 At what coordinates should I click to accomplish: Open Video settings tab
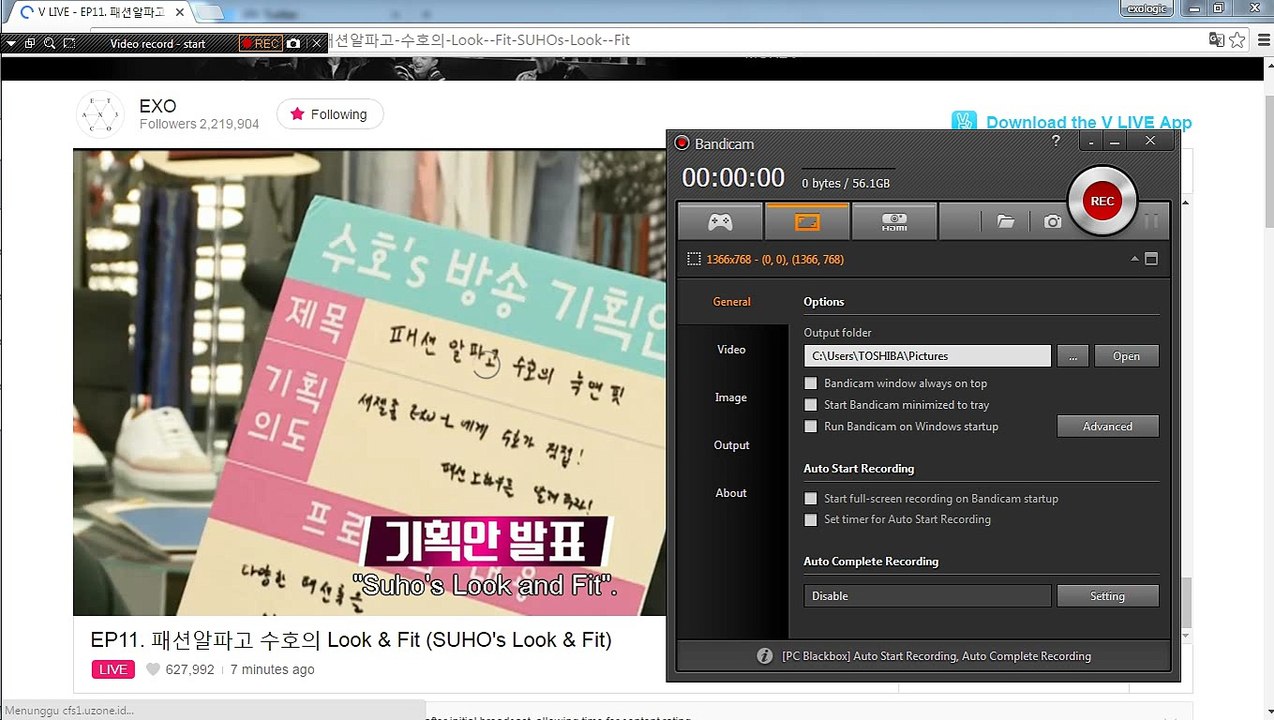pyautogui.click(x=732, y=349)
